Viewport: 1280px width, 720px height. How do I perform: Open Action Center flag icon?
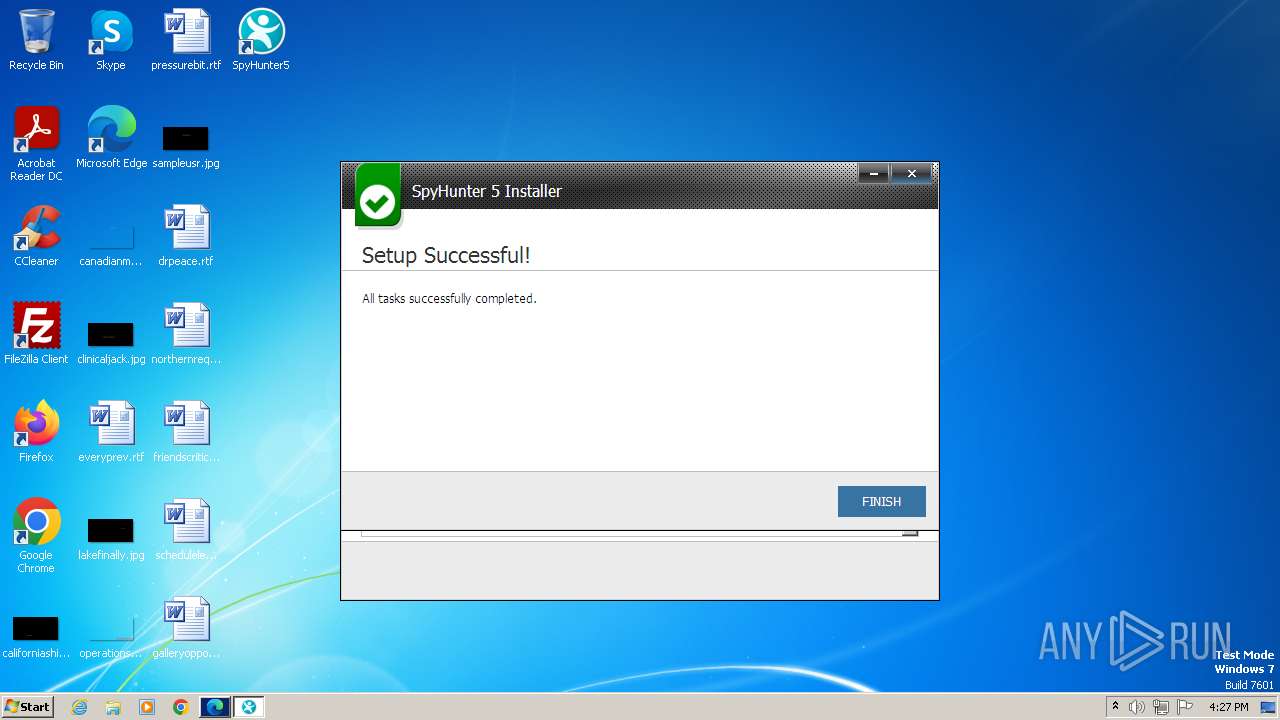(x=1185, y=707)
